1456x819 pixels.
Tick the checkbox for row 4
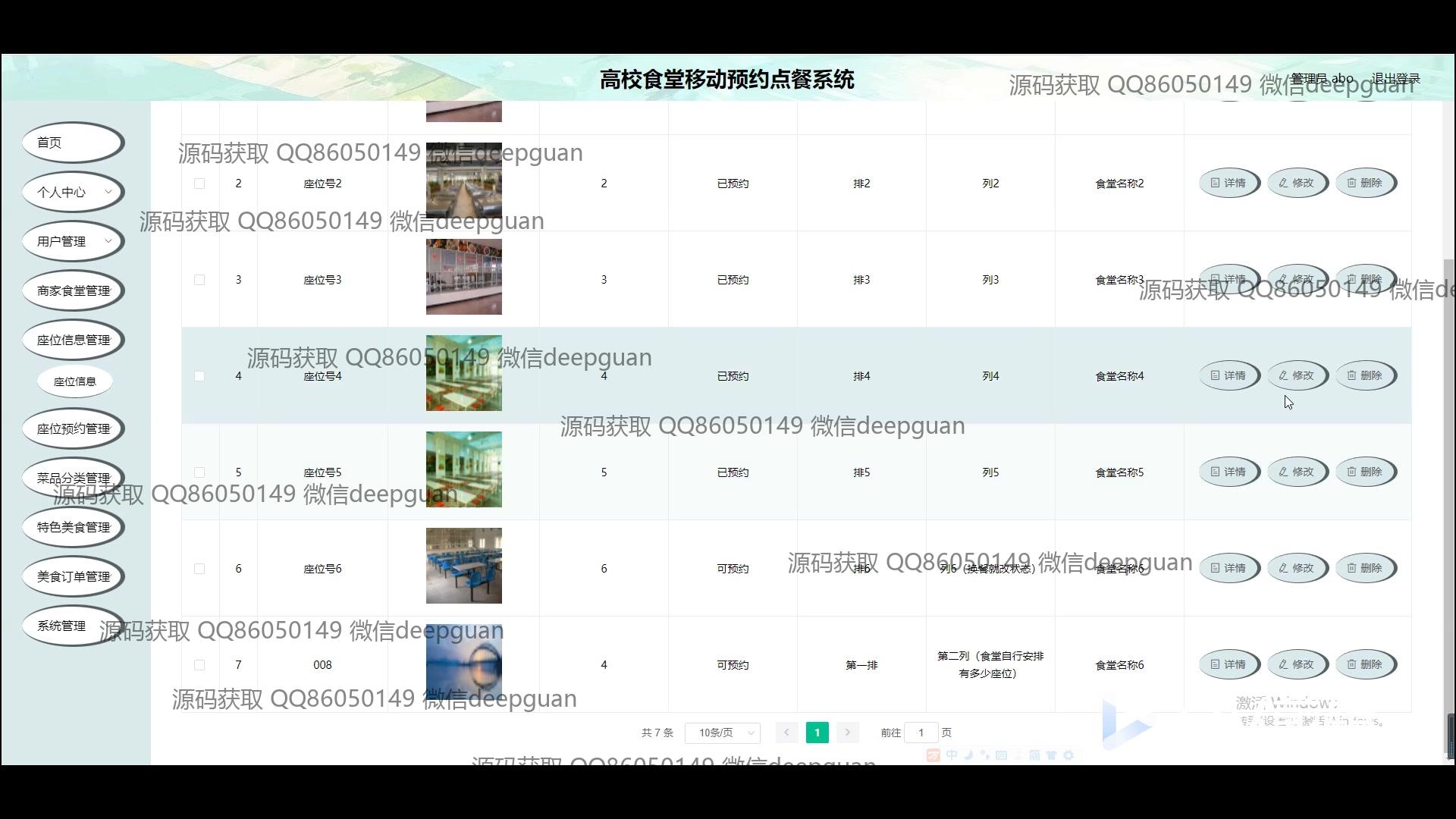[x=199, y=376]
